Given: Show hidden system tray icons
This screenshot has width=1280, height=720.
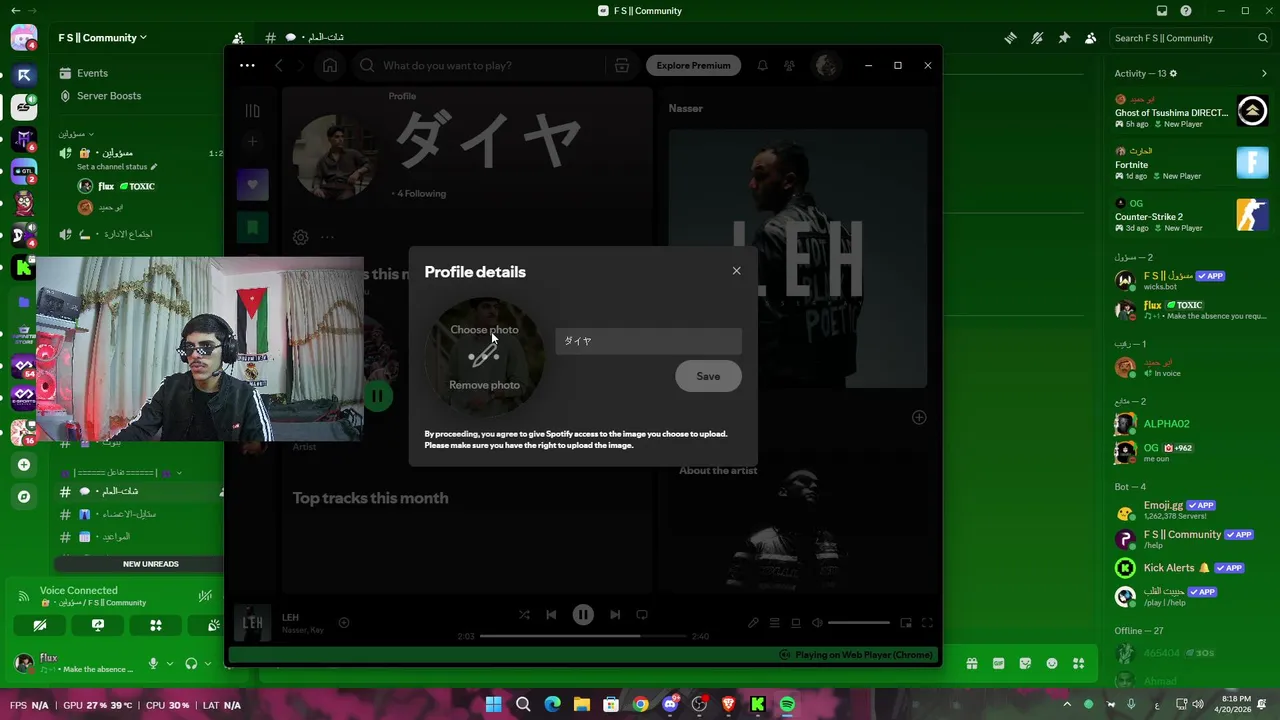Looking at the screenshot, I should point(1067,705).
